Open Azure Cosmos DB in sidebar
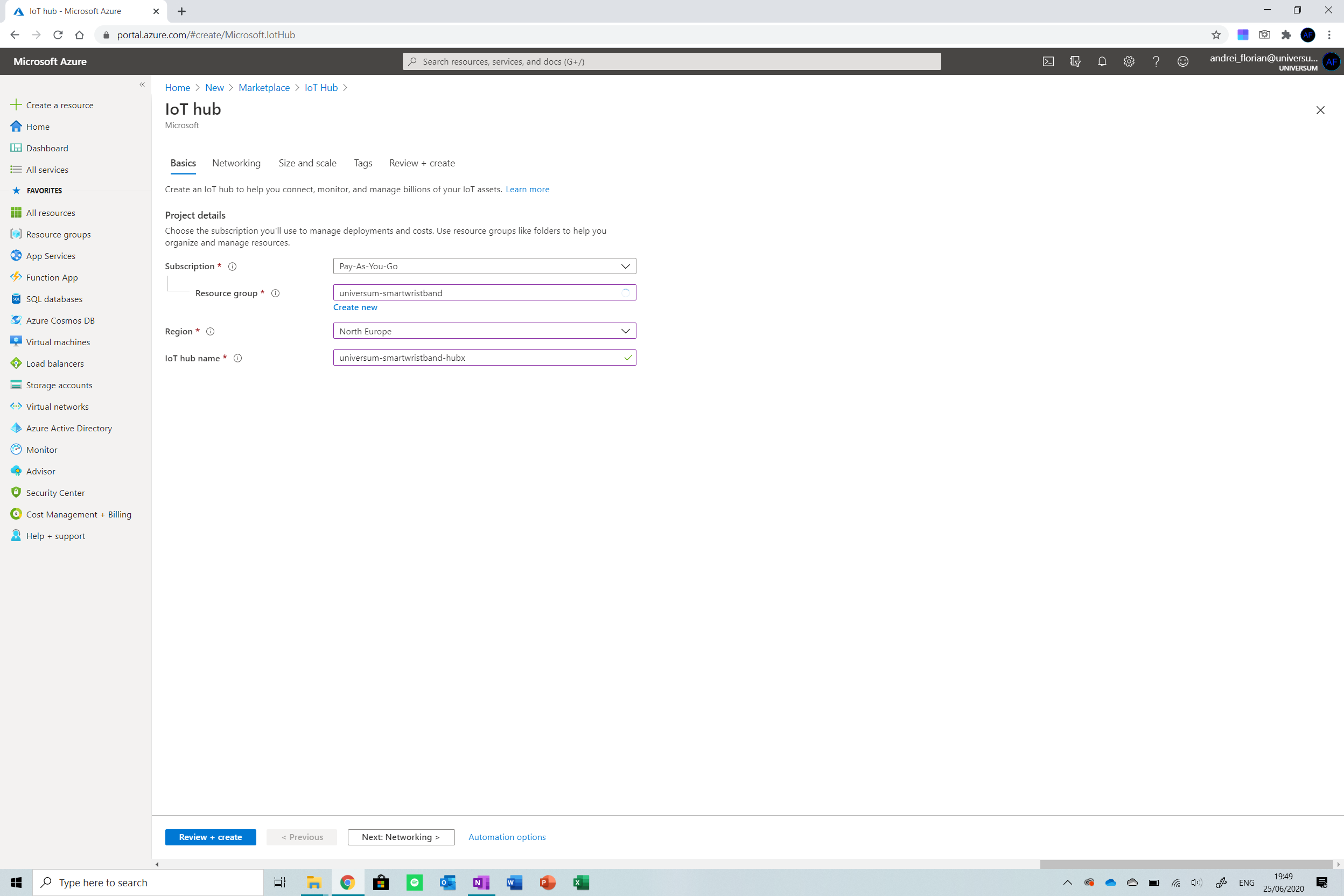This screenshot has height=896, width=1344. point(60,320)
